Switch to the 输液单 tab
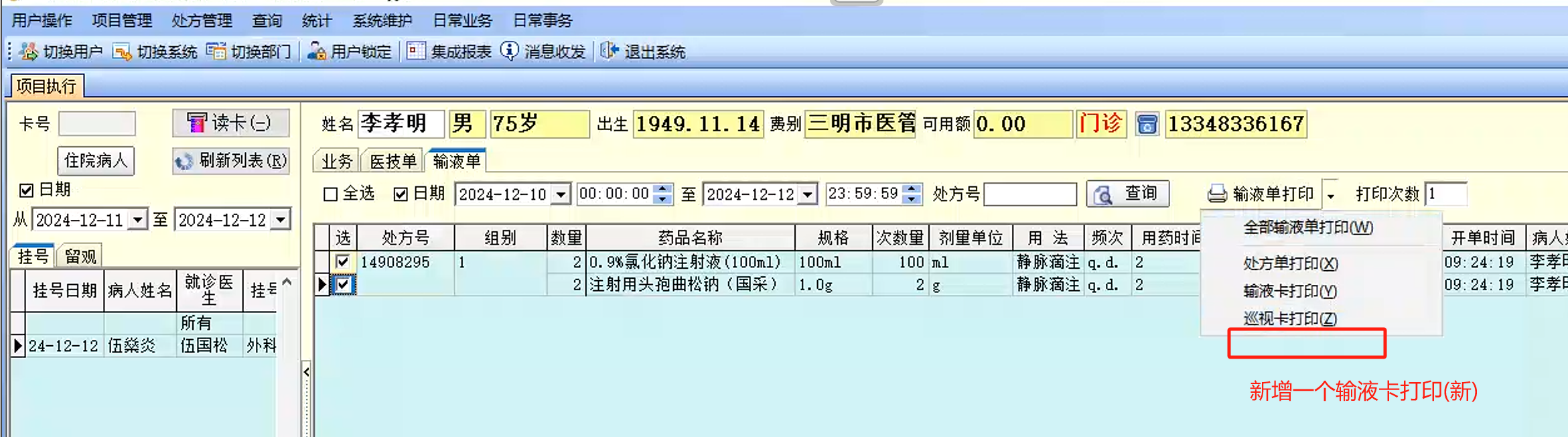Screen dimensions: 1568x437 pyautogui.click(x=457, y=161)
